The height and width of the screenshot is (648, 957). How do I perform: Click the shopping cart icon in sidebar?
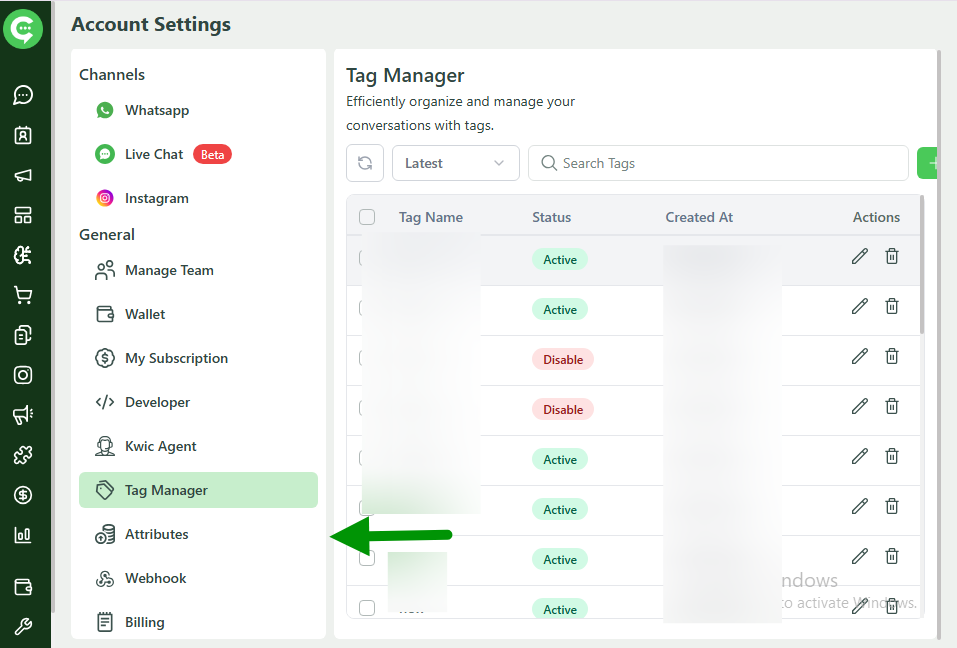tap(23, 294)
